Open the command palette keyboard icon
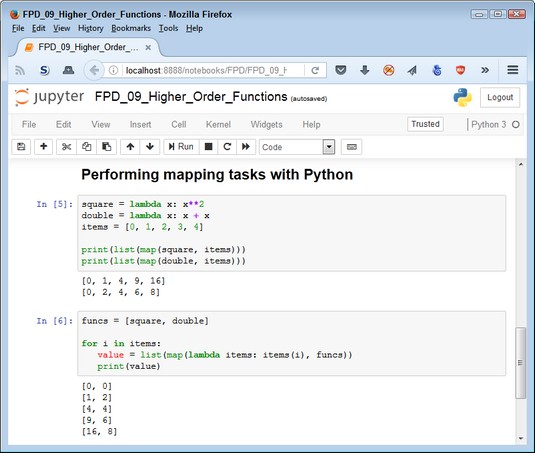The height and width of the screenshot is (453, 535). point(351,147)
